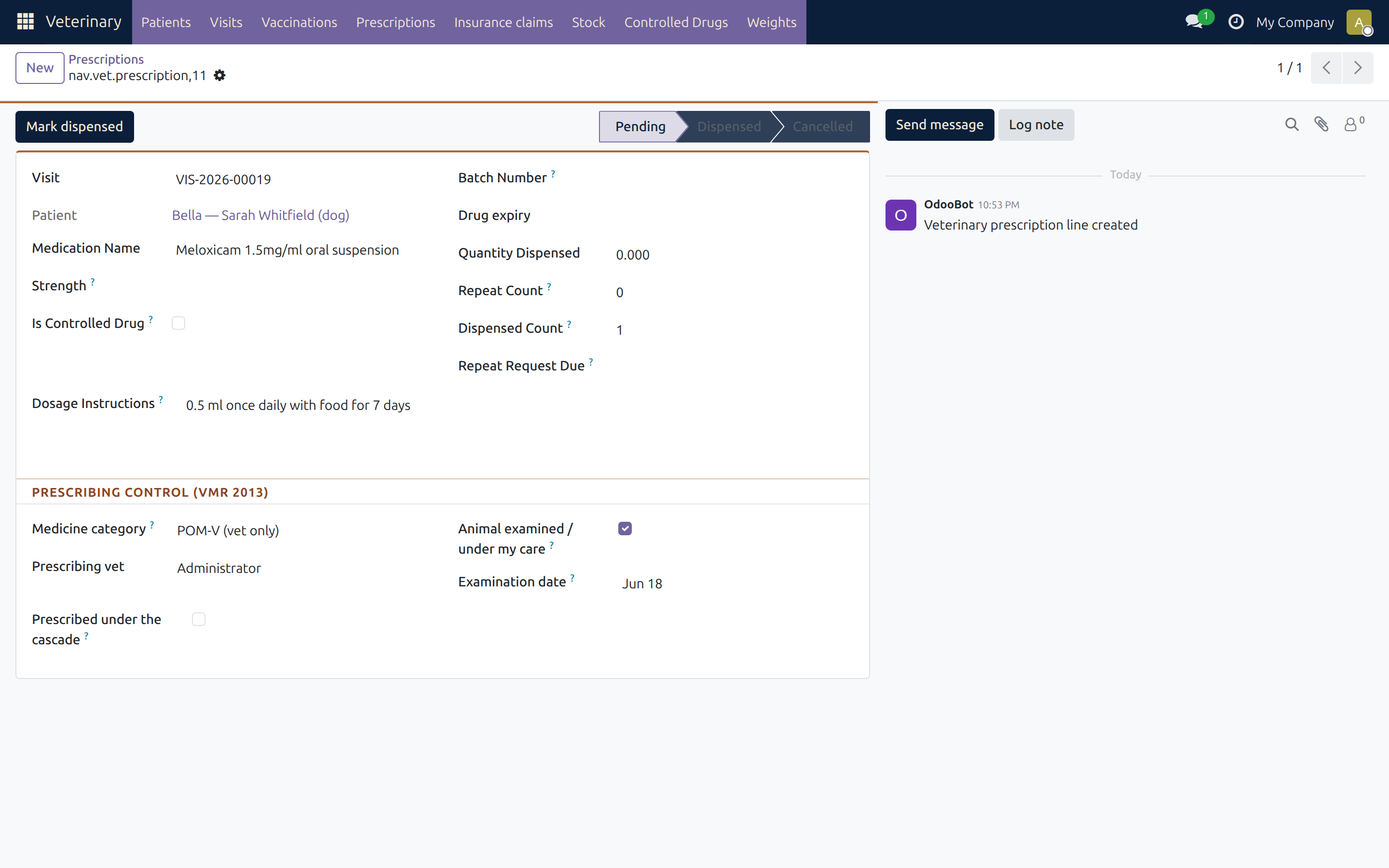Open the activities clock icon
This screenshot has height=868, width=1389.
click(1236, 22)
